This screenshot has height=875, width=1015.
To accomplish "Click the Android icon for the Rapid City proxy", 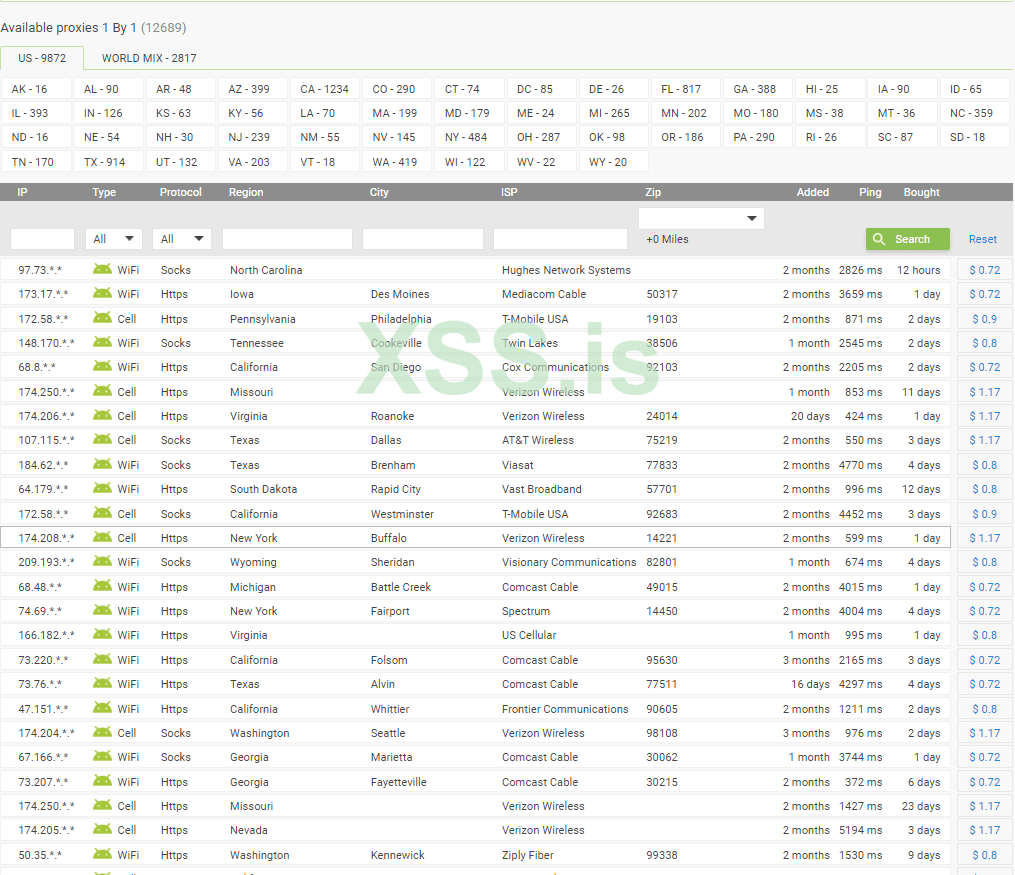I will pyautogui.click(x=102, y=489).
